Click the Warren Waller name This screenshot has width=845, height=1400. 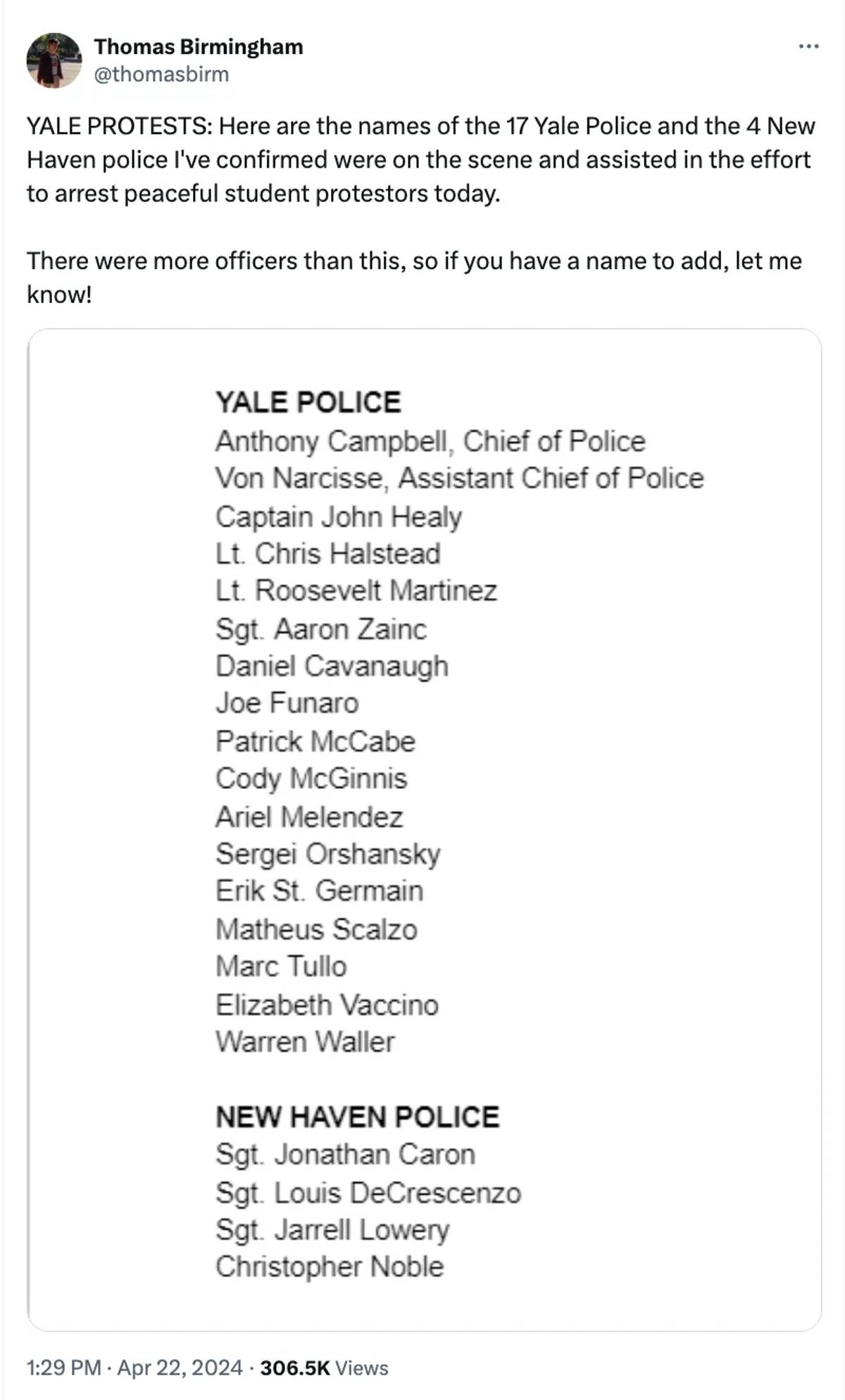tap(305, 1041)
